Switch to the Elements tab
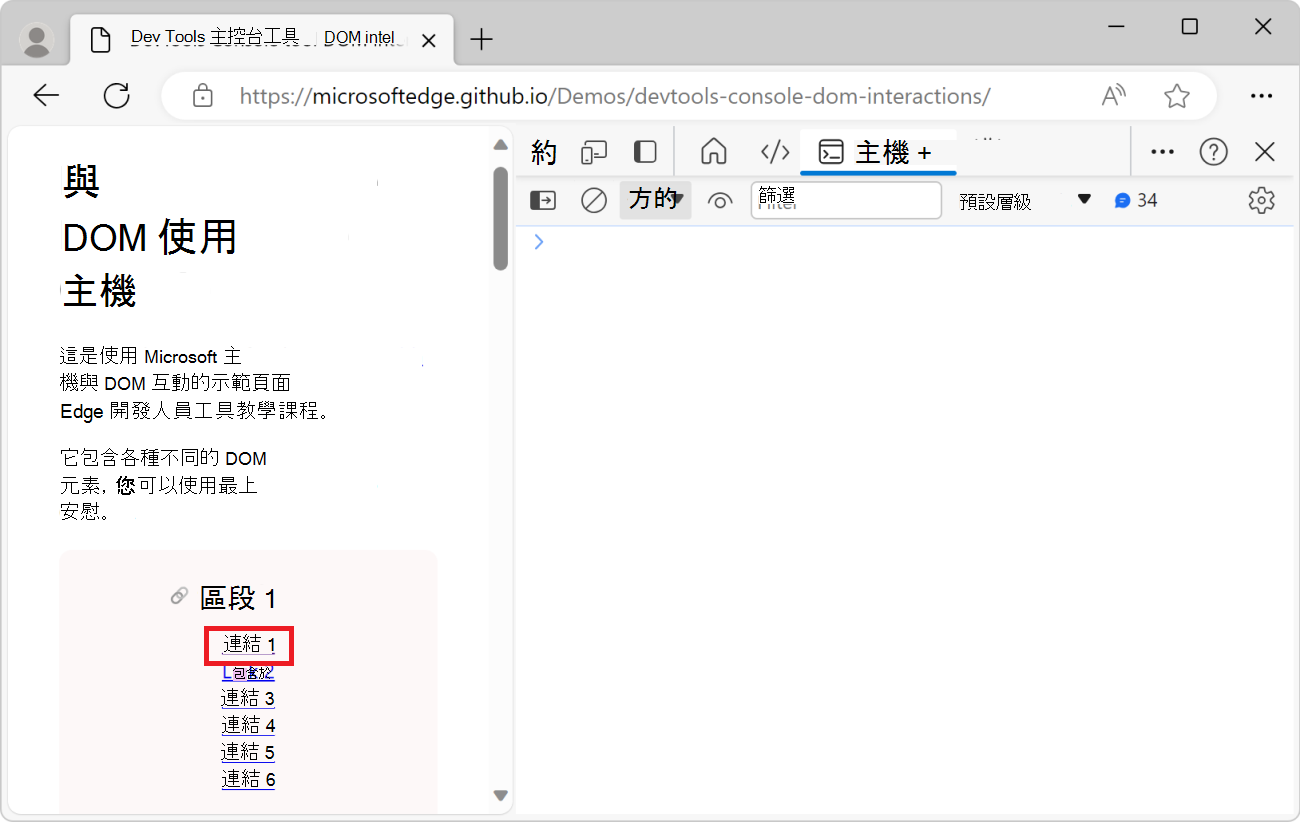The image size is (1300, 822). click(x=775, y=152)
